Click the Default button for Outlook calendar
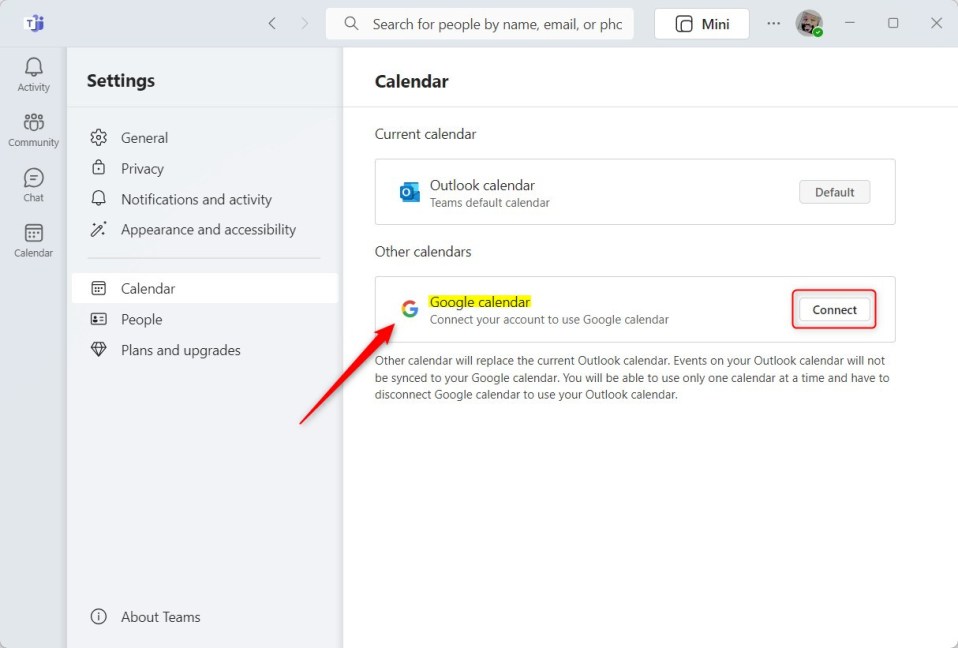 click(834, 192)
